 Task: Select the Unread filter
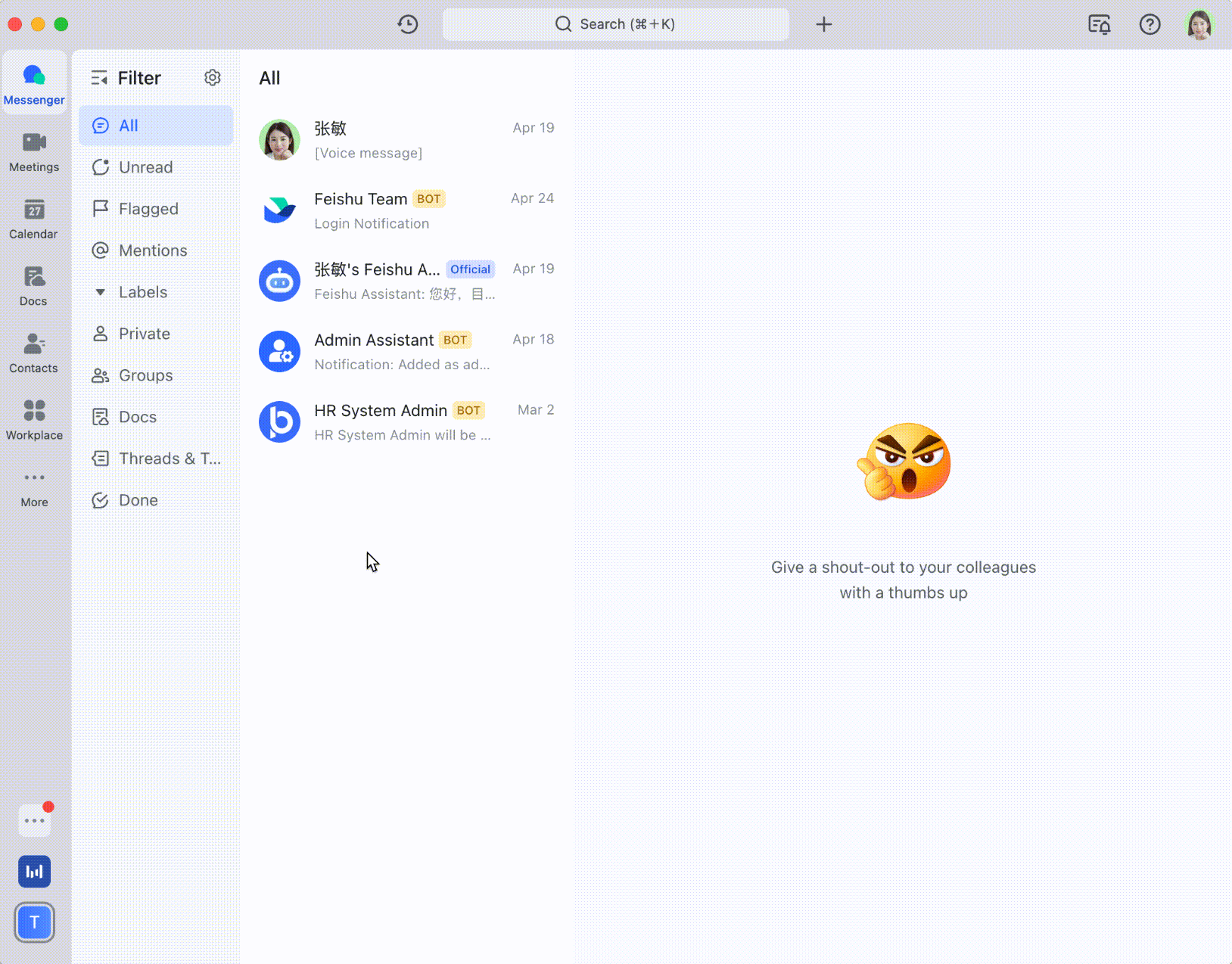coord(145,167)
